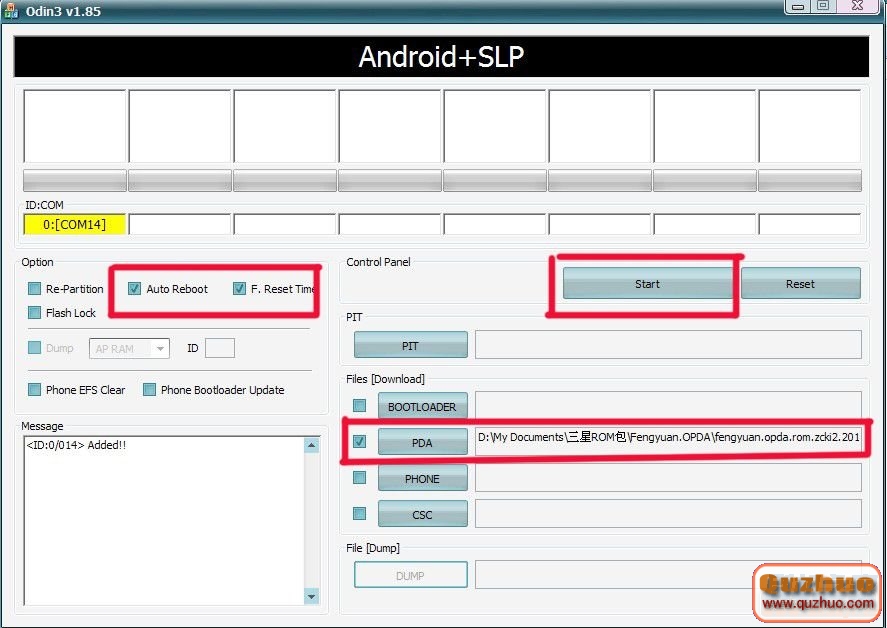Viewport: 887px width, 628px height.
Task: Select the yellow 0:[COM14] port box
Action: tap(75, 224)
